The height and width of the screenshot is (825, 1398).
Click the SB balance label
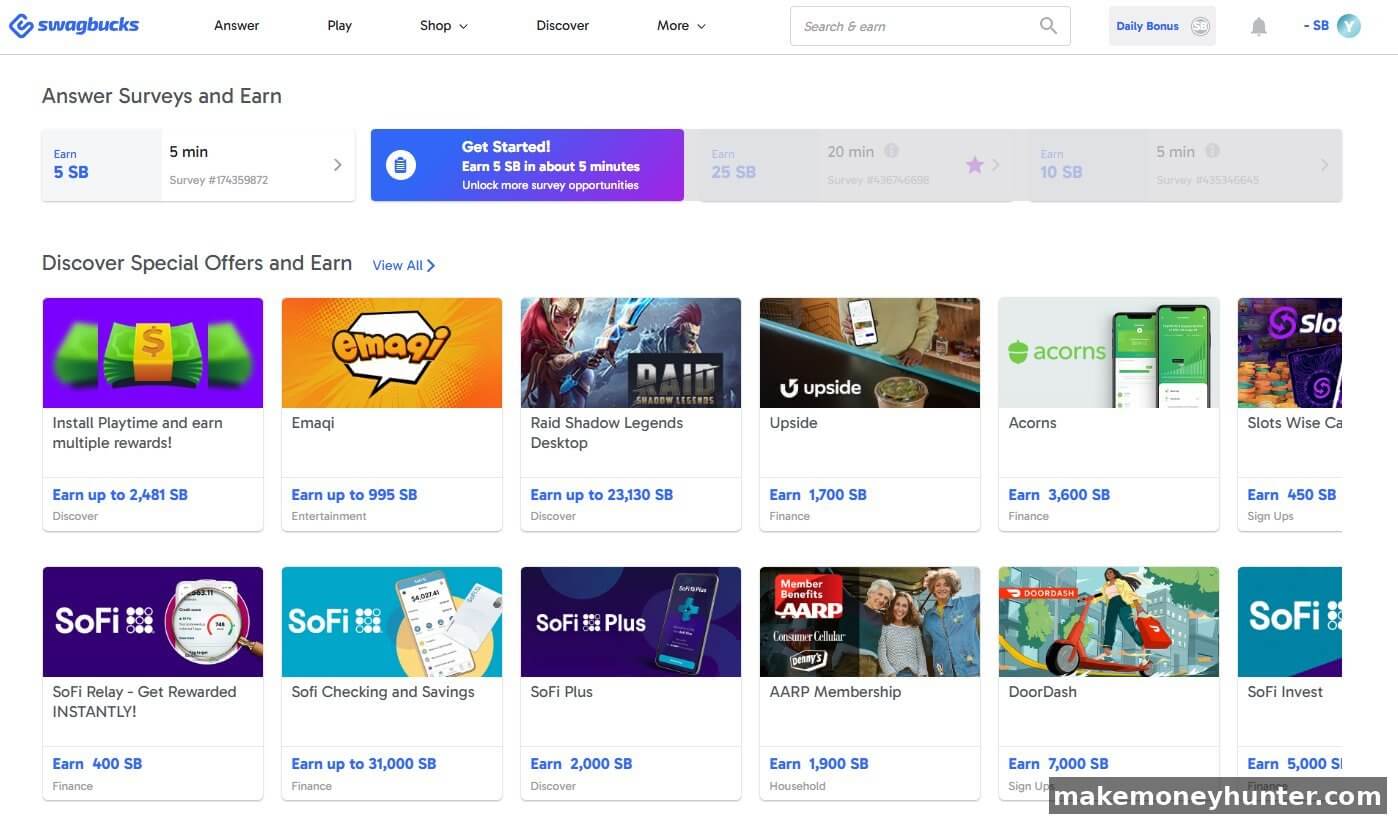click(1316, 26)
